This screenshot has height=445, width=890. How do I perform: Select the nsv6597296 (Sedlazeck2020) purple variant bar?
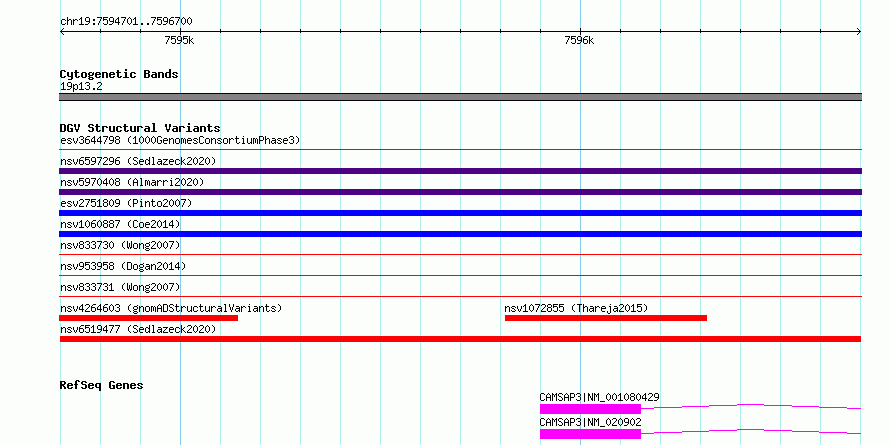[460, 171]
